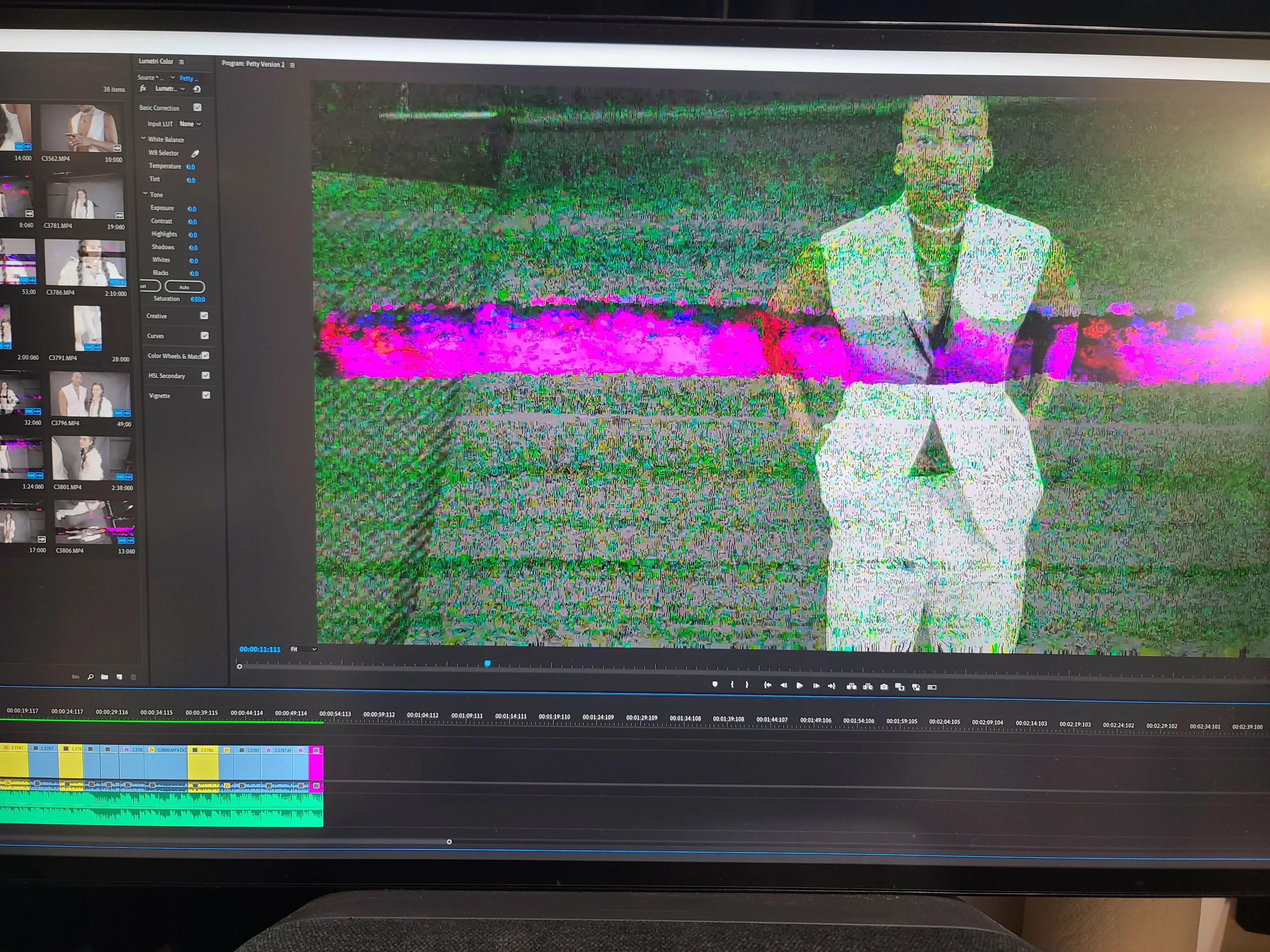
Task: Click the New Item icon in Project panel
Action: pos(119,677)
